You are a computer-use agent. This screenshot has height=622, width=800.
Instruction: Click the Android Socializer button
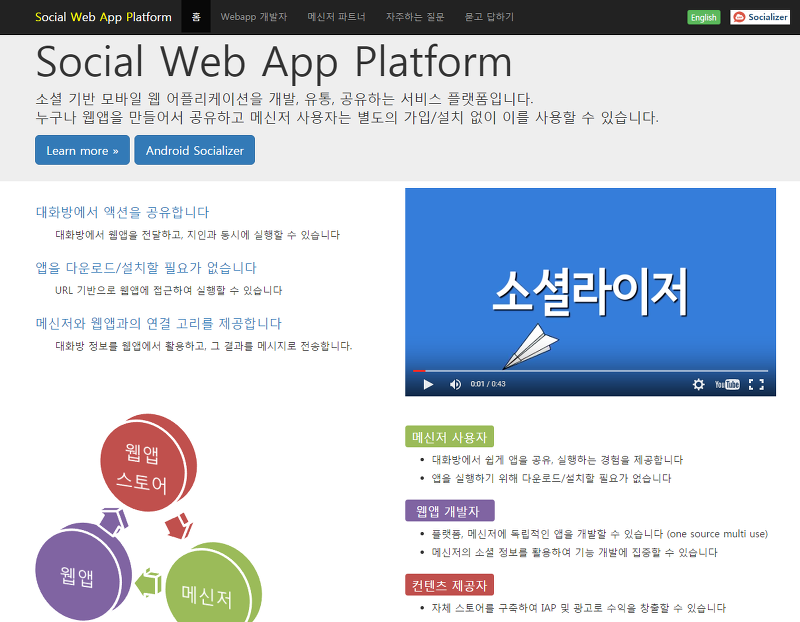click(x=194, y=150)
